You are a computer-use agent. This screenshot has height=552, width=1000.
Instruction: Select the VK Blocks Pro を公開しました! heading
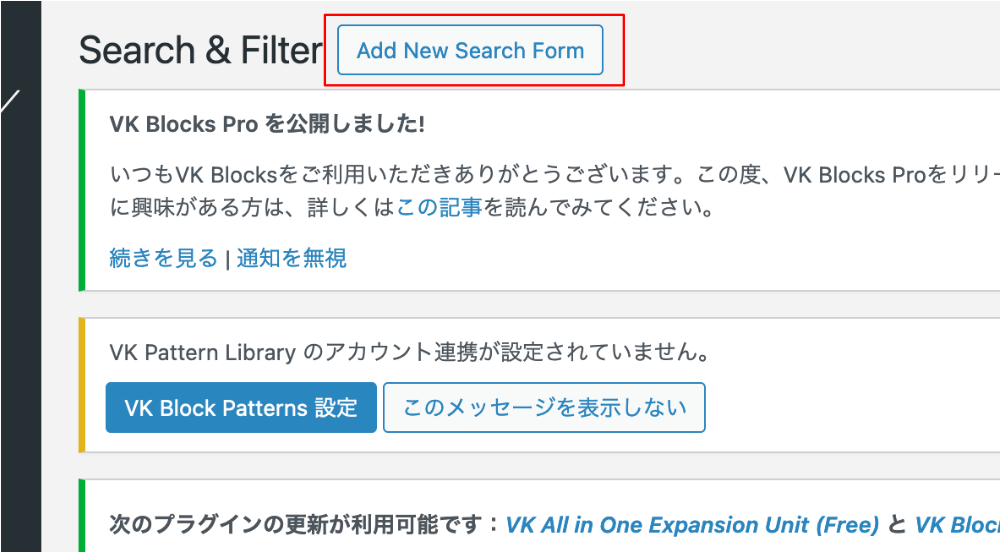(x=267, y=124)
